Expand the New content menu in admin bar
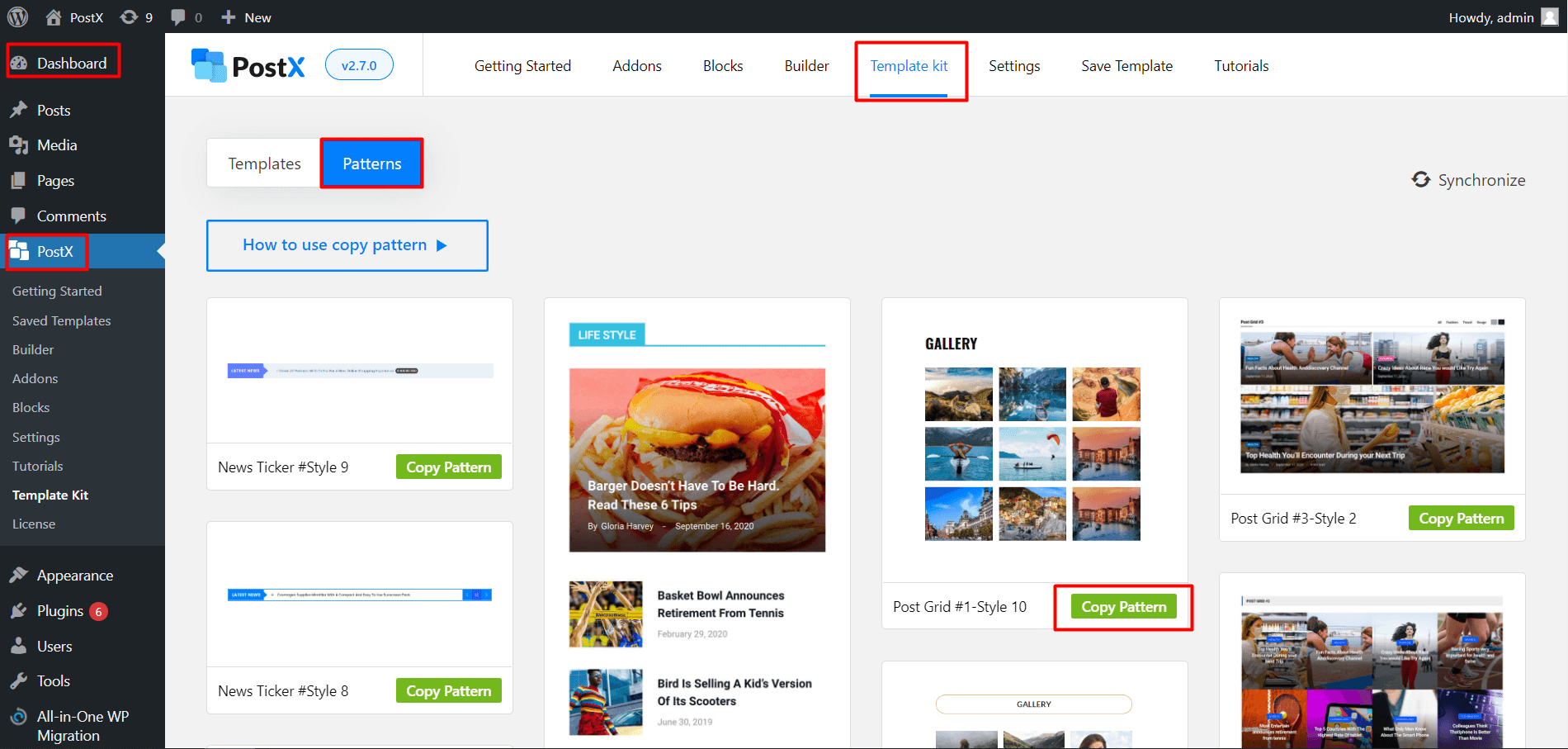This screenshot has width=1568, height=749. 247,17
